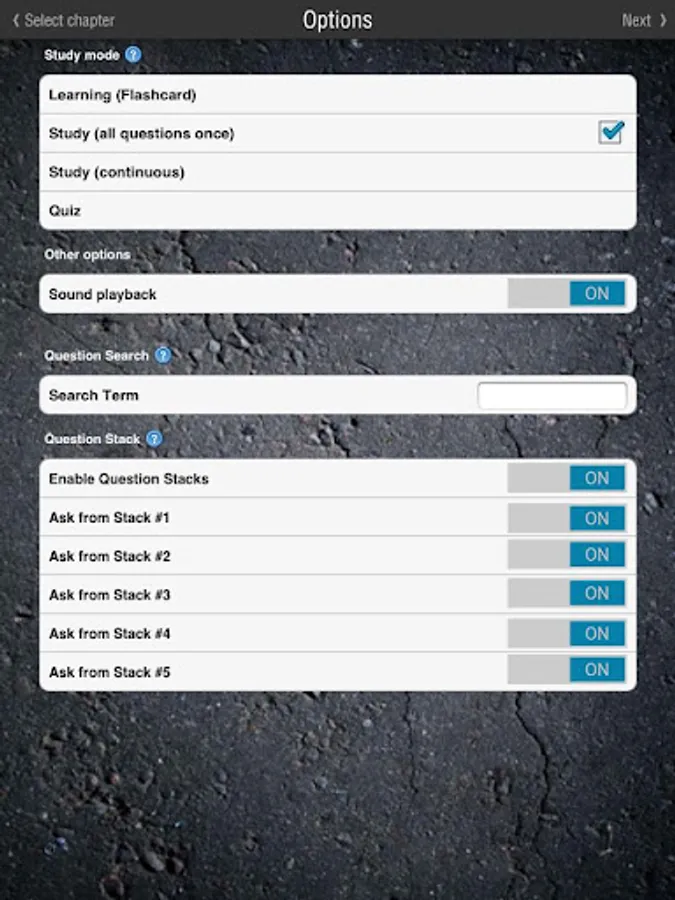This screenshot has height=900, width=675.
Task: Choose Study (continuous) mode
Action: coord(300,172)
